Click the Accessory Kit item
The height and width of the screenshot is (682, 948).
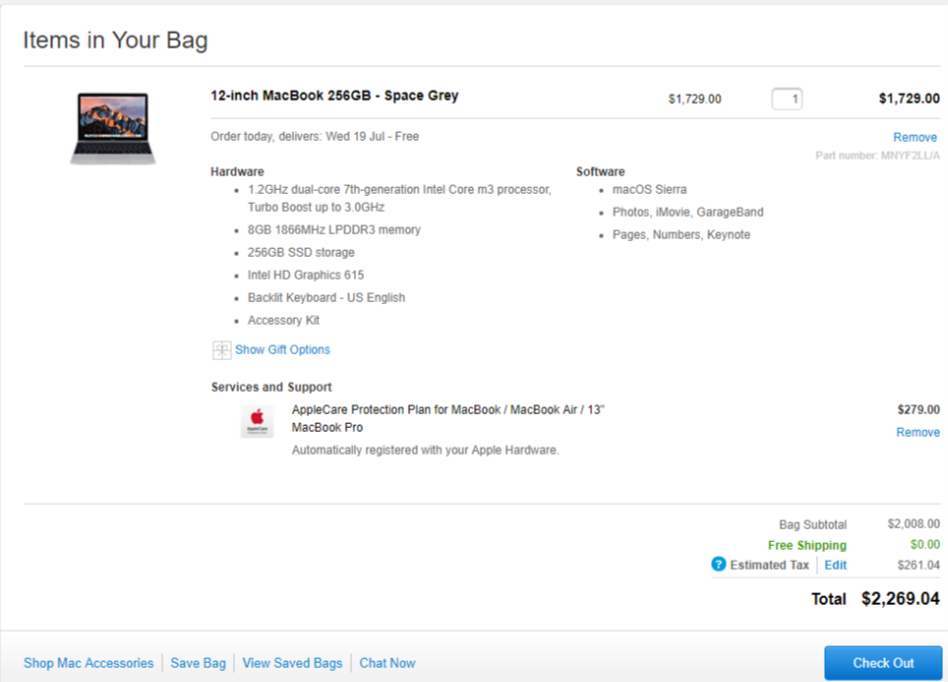click(x=284, y=320)
